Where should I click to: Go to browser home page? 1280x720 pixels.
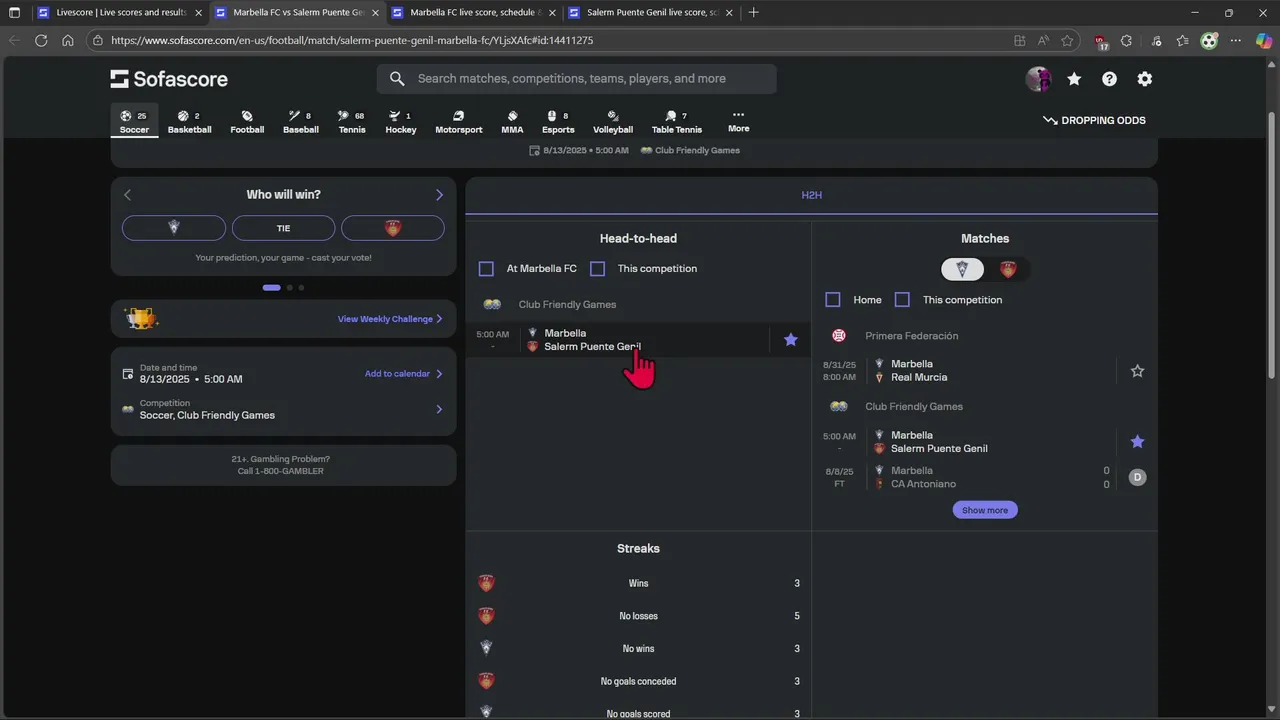click(x=68, y=41)
